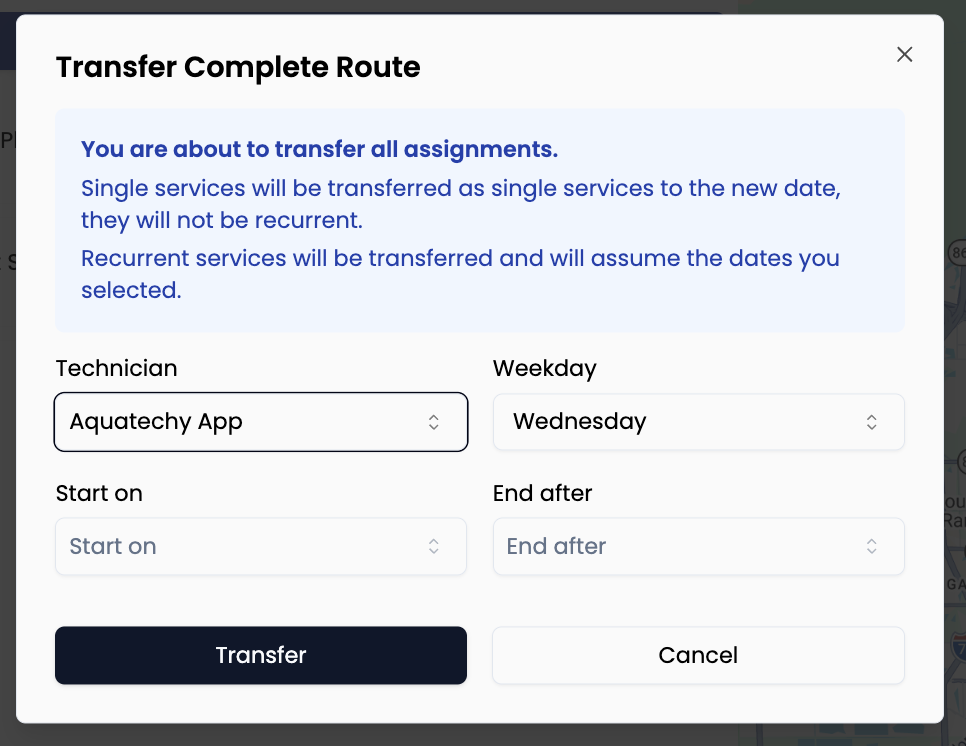Click the chevron icon beside End after
This screenshot has height=746, width=966.
pyautogui.click(x=871, y=546)
